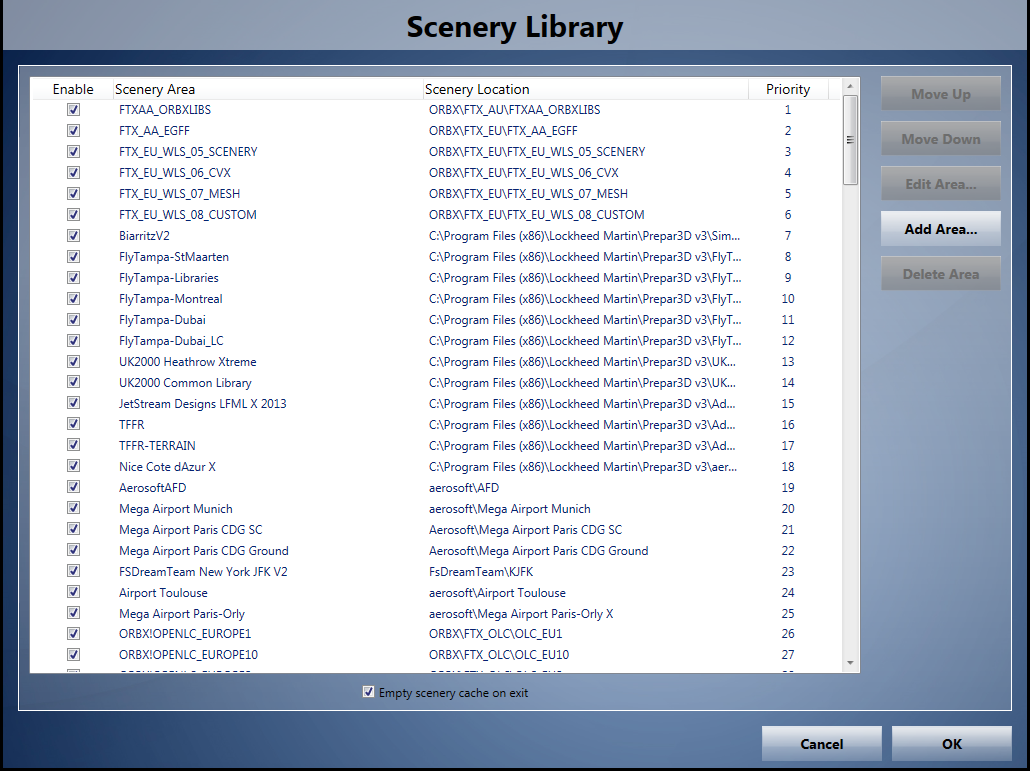Click location ORBX\FTX_AU\FTXAA_ORBXLIBS
The image size is (1030, 771).
[514, 110]
